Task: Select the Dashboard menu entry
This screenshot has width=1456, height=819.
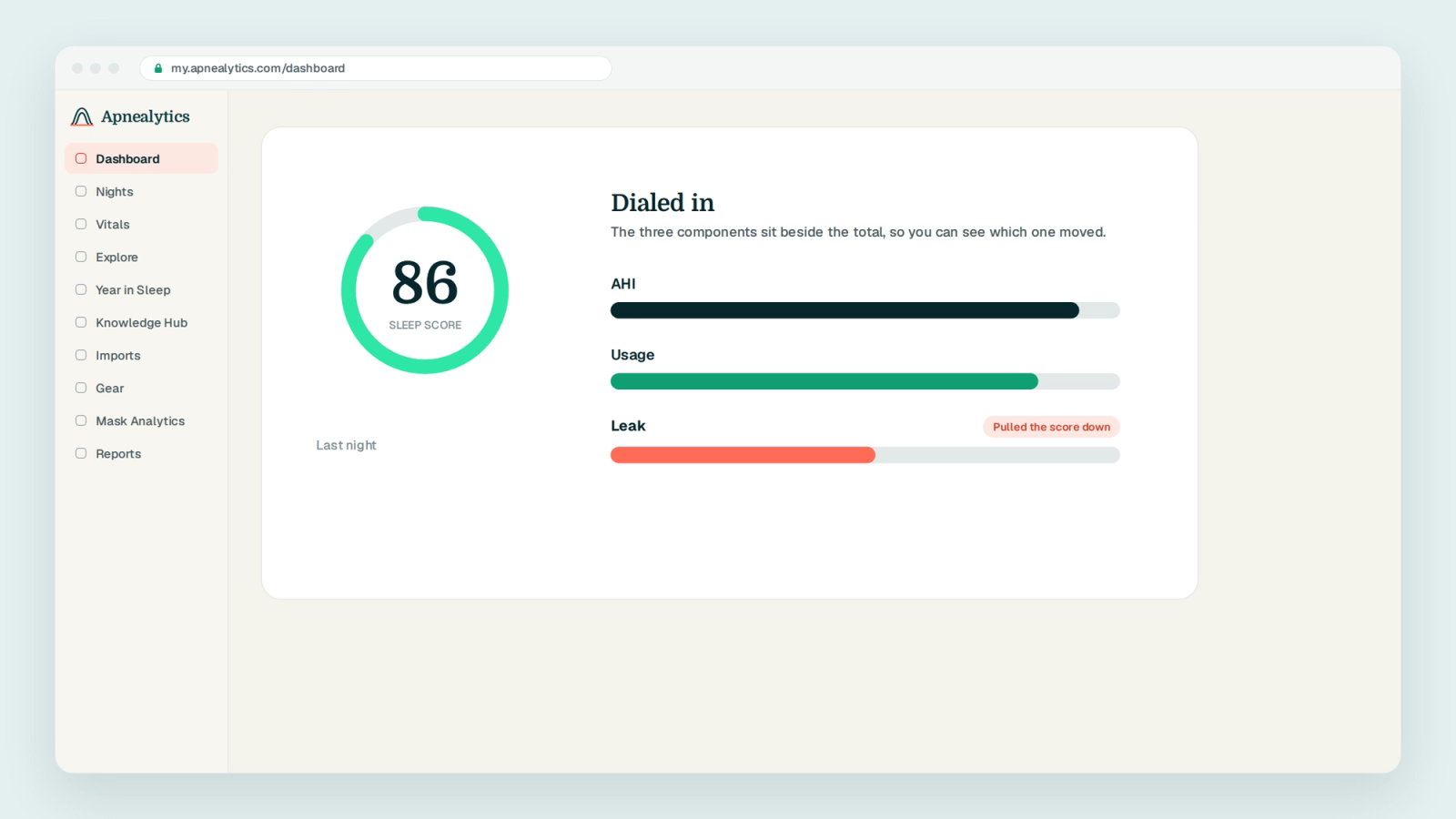Action: pyautogui.click(x=141, y=158)
